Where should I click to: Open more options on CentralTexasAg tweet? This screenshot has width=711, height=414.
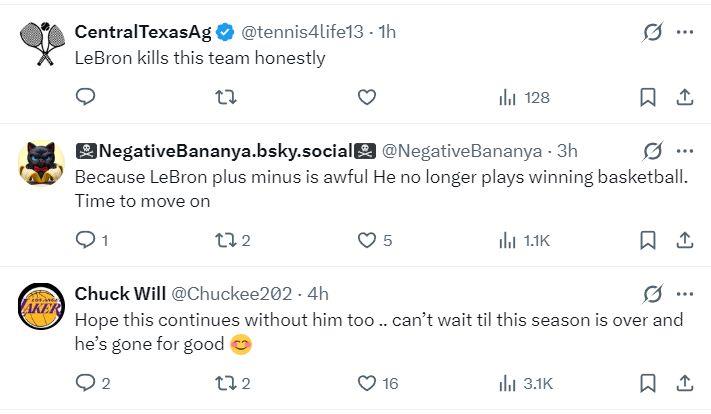[x=685, y=32]
